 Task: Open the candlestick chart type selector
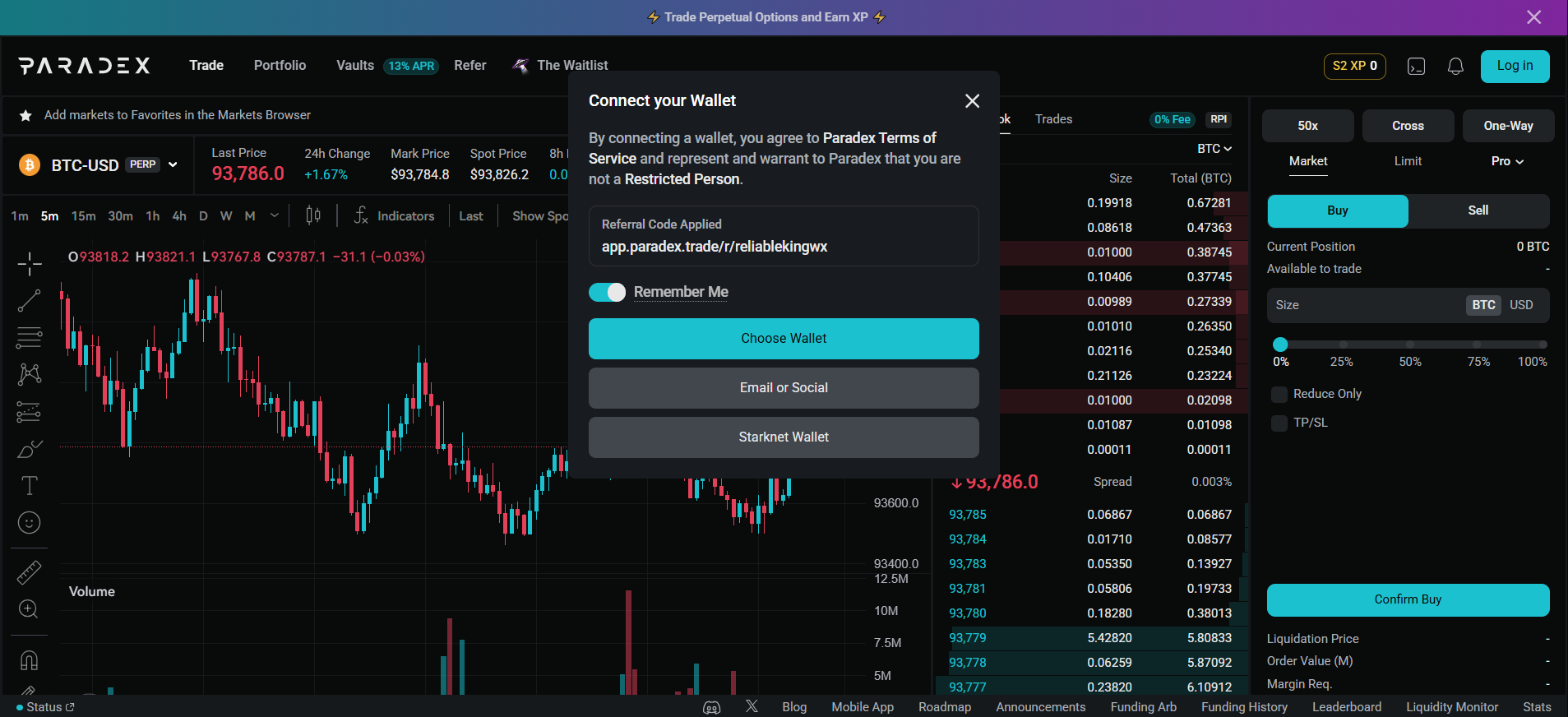(x=313, y=215)
